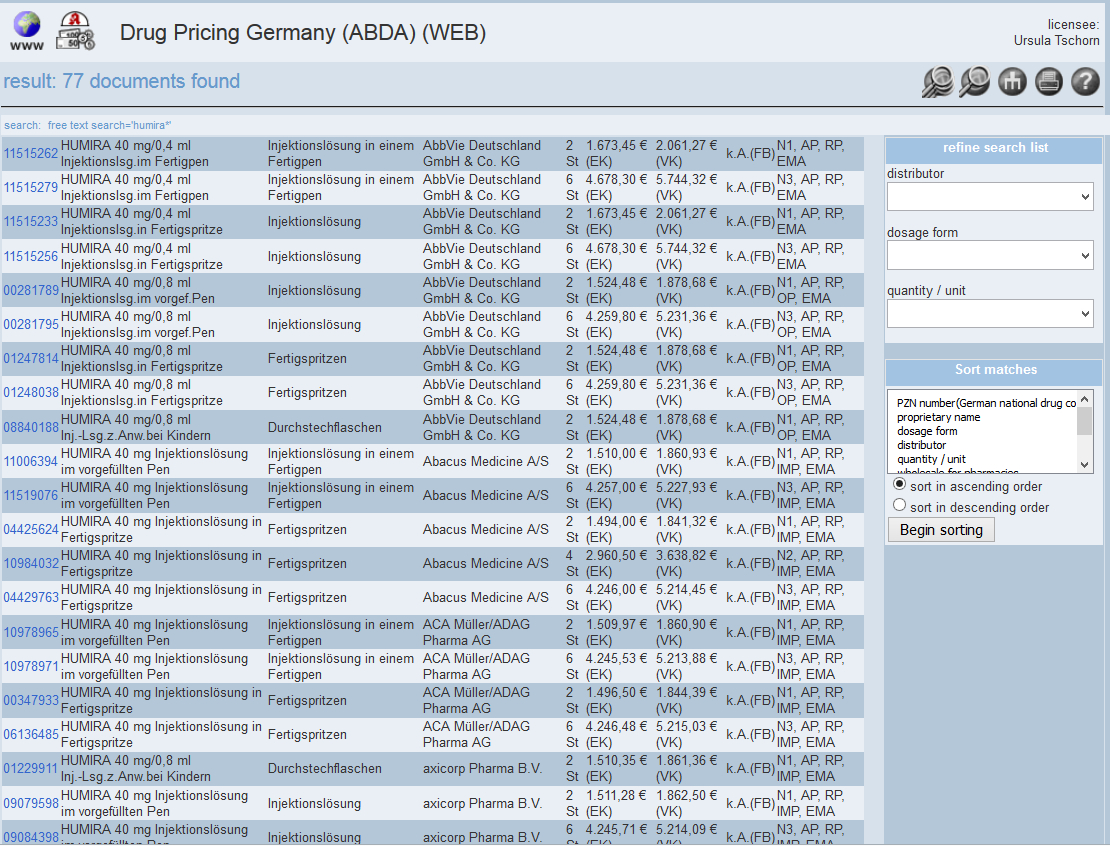The image size is (1110, 846).
Task: Click price '4.246,48 €' in row 06136485
Action: (616, 726)
